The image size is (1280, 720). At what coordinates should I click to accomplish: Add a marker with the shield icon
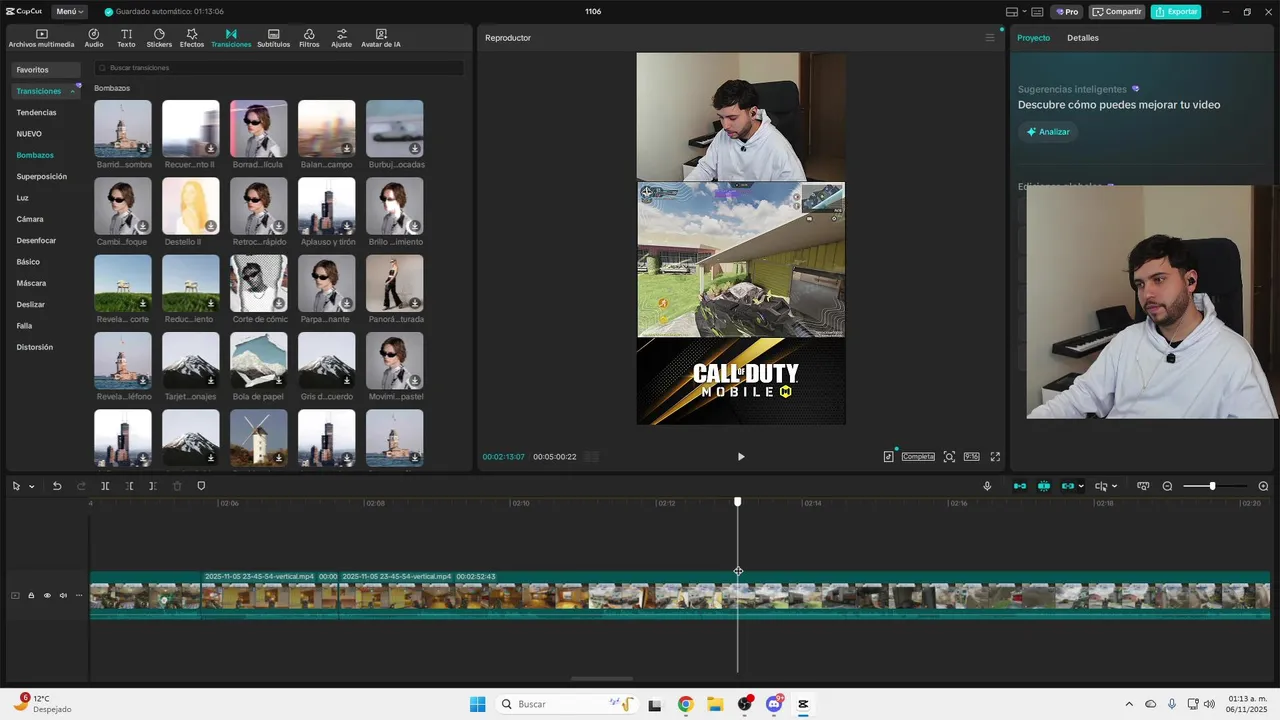(x=201, y=486)
